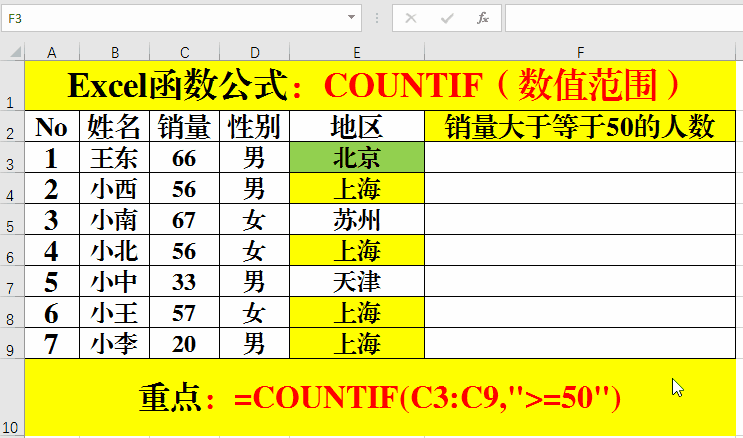Click the sales cell '66'
The width and height of the screenshot is (743, 438).
185,157
